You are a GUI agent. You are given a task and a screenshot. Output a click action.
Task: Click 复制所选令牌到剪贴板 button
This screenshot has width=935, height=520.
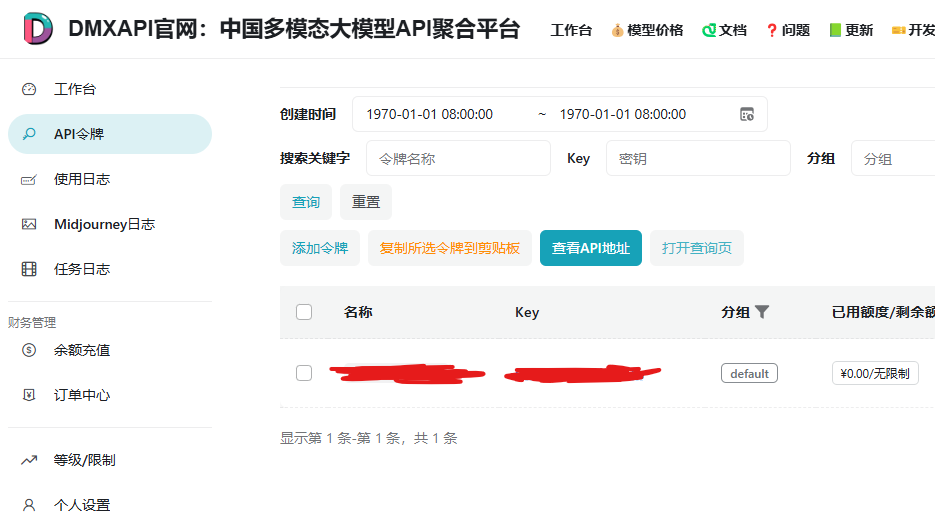pos(450,248)
